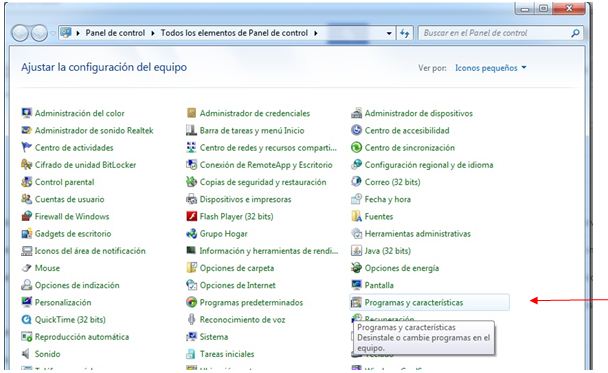This screenshot has width=608, height=373.
Task: Open the Firewall de Windows icon
Action: click(26, 216)
